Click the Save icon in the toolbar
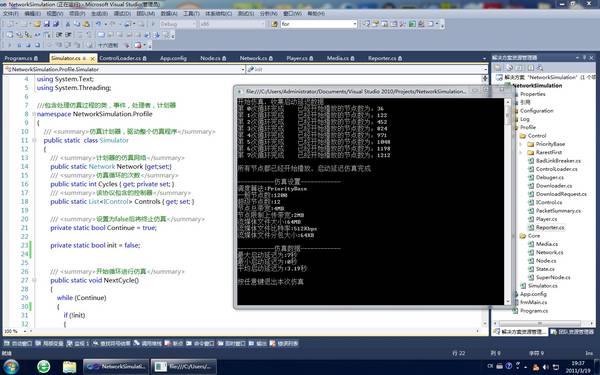 [x=47, y=24]
